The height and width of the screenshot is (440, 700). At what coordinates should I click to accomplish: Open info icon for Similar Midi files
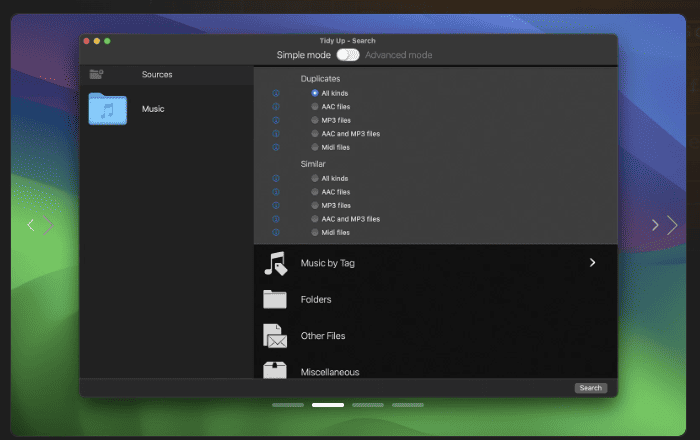[276, 232]
